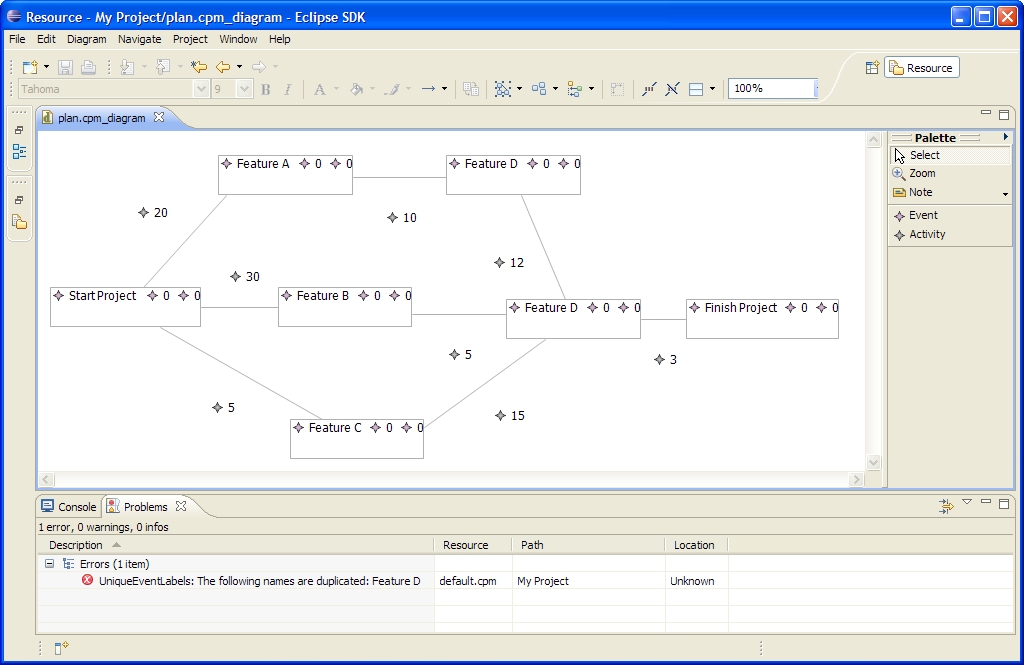
Task: Click the Fill Color bucket icon
Action: click(357, 89)
